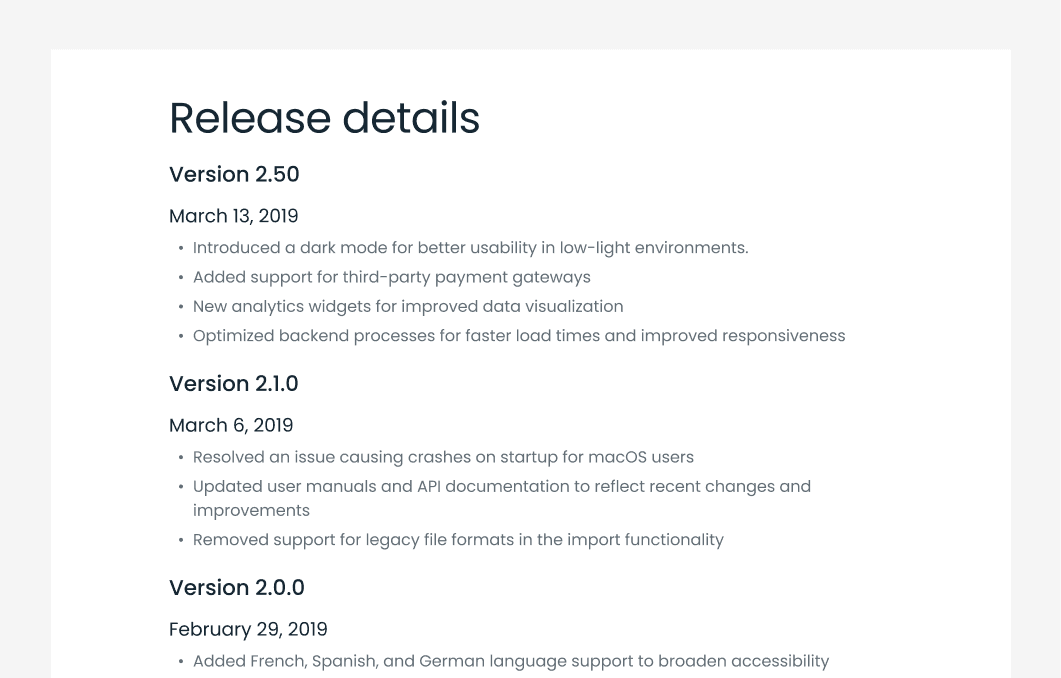1061x678 pixels.
Task: Click the February 29, 2019 date
Action: click(248, 629)
